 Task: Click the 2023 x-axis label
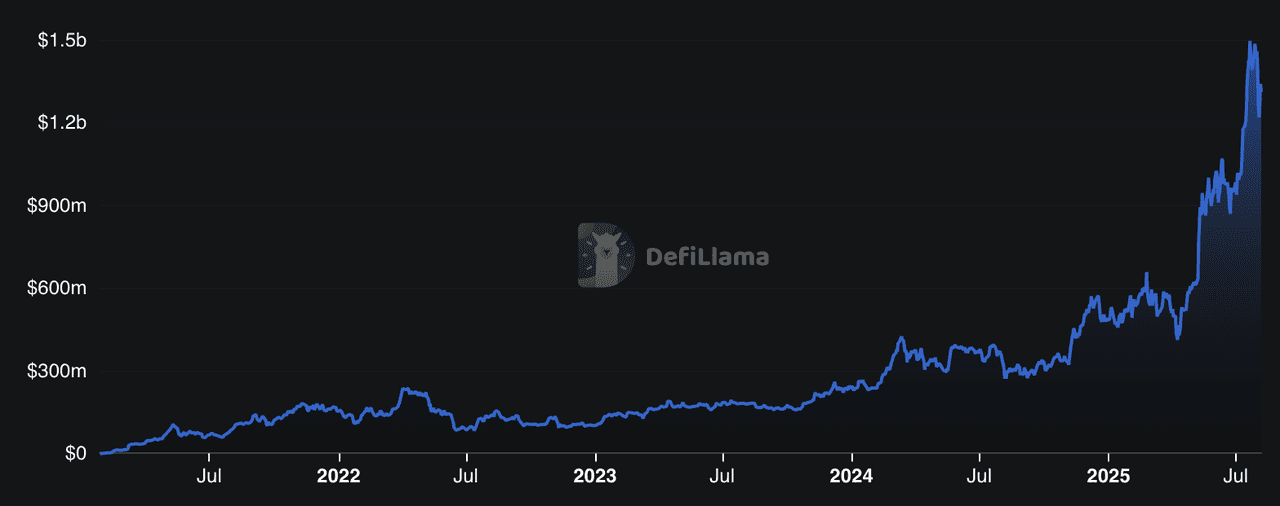pyautogui.click(x=596, y=477)
